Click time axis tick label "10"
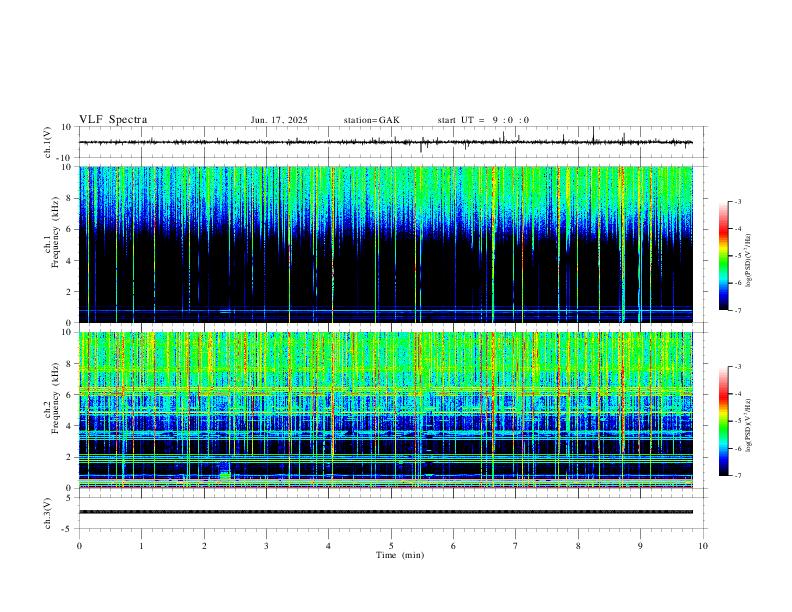 pyautogui.click(x=703, y=546)
